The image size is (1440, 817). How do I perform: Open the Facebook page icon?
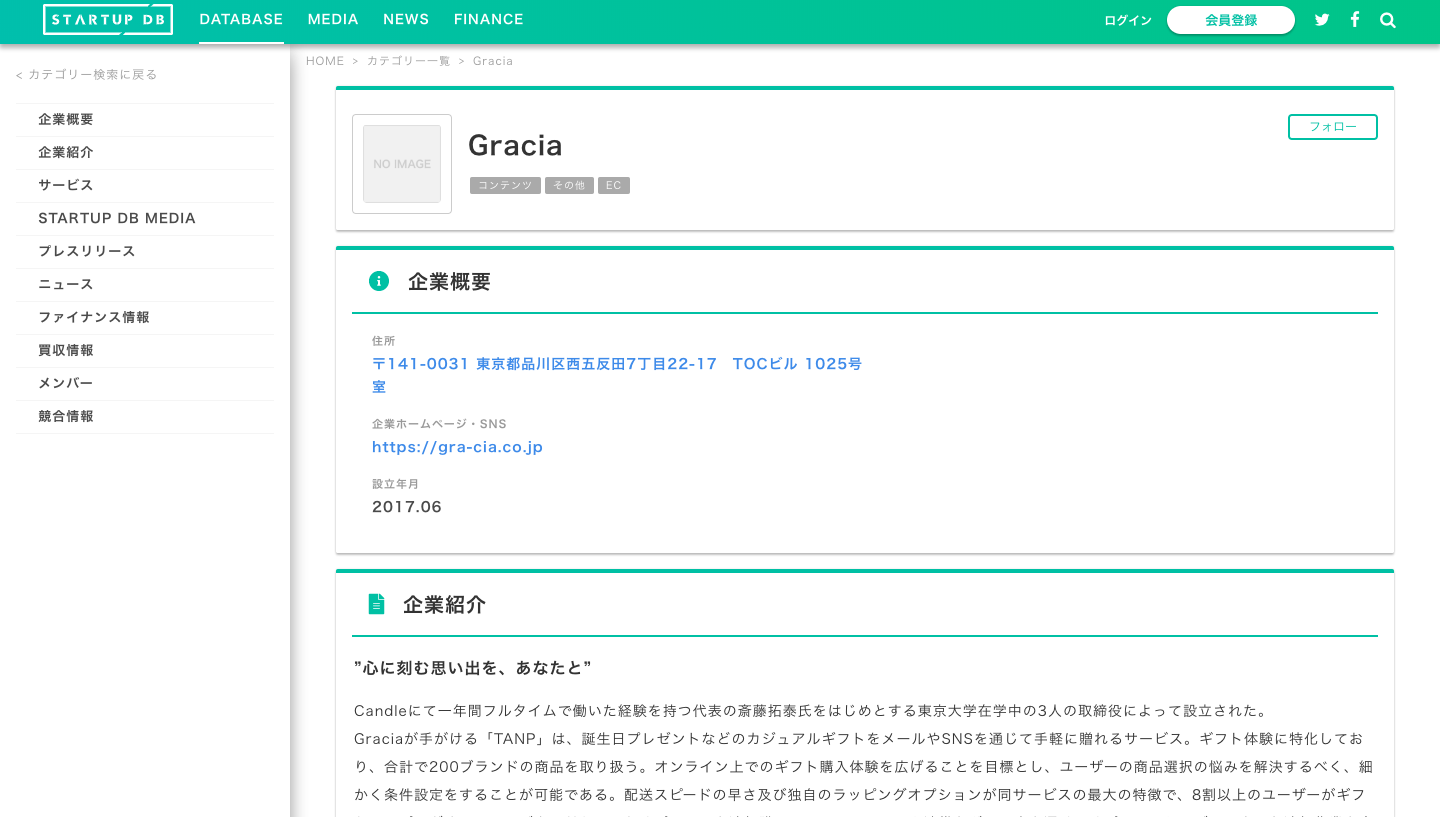pyautogui.click(x=1355, y=20)
